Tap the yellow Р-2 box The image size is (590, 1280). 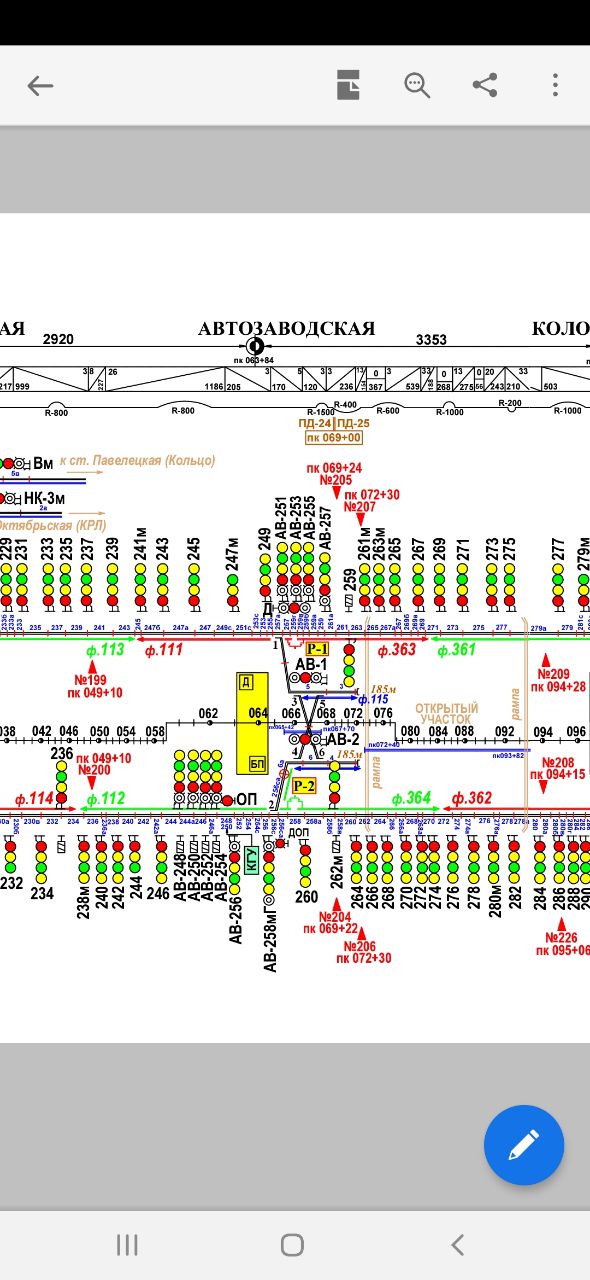click(x=304, y=785)
